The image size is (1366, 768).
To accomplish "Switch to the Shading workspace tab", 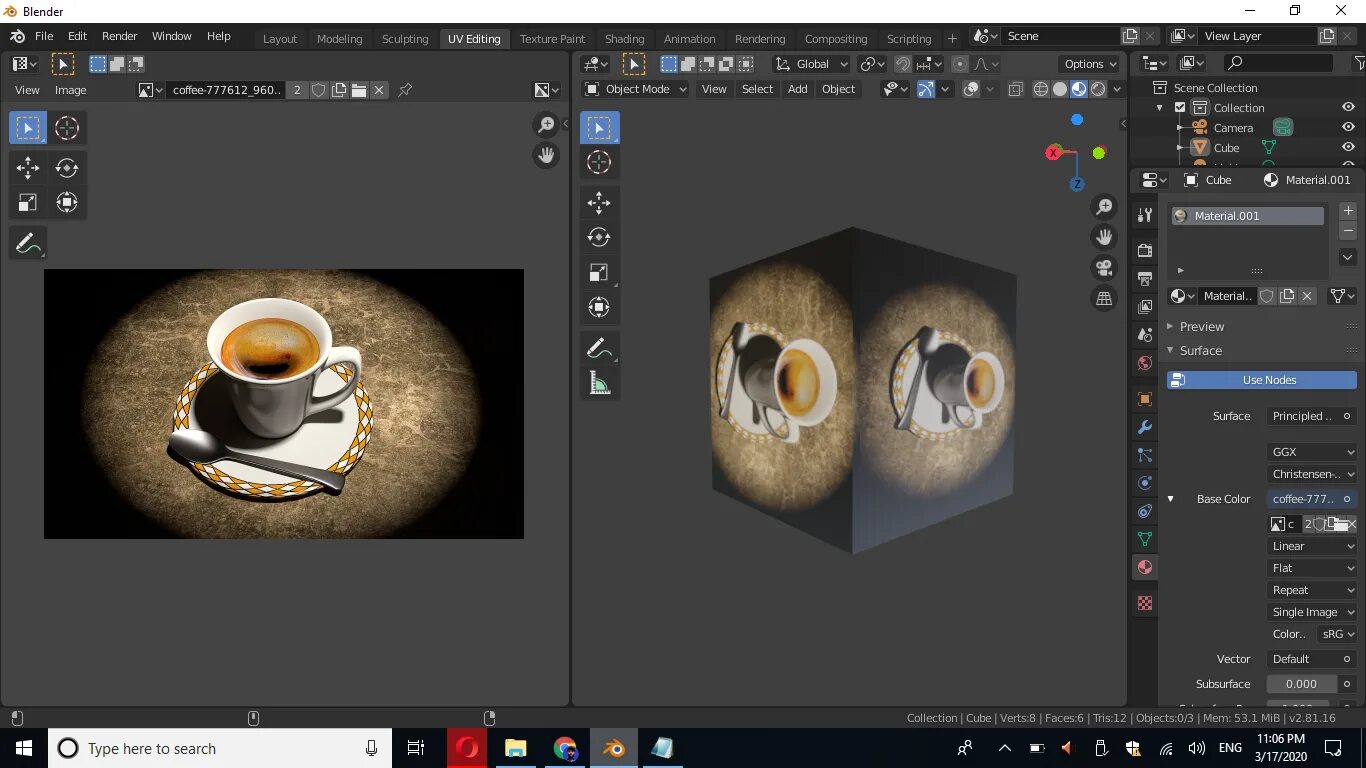I will click(x=624, y=38).
